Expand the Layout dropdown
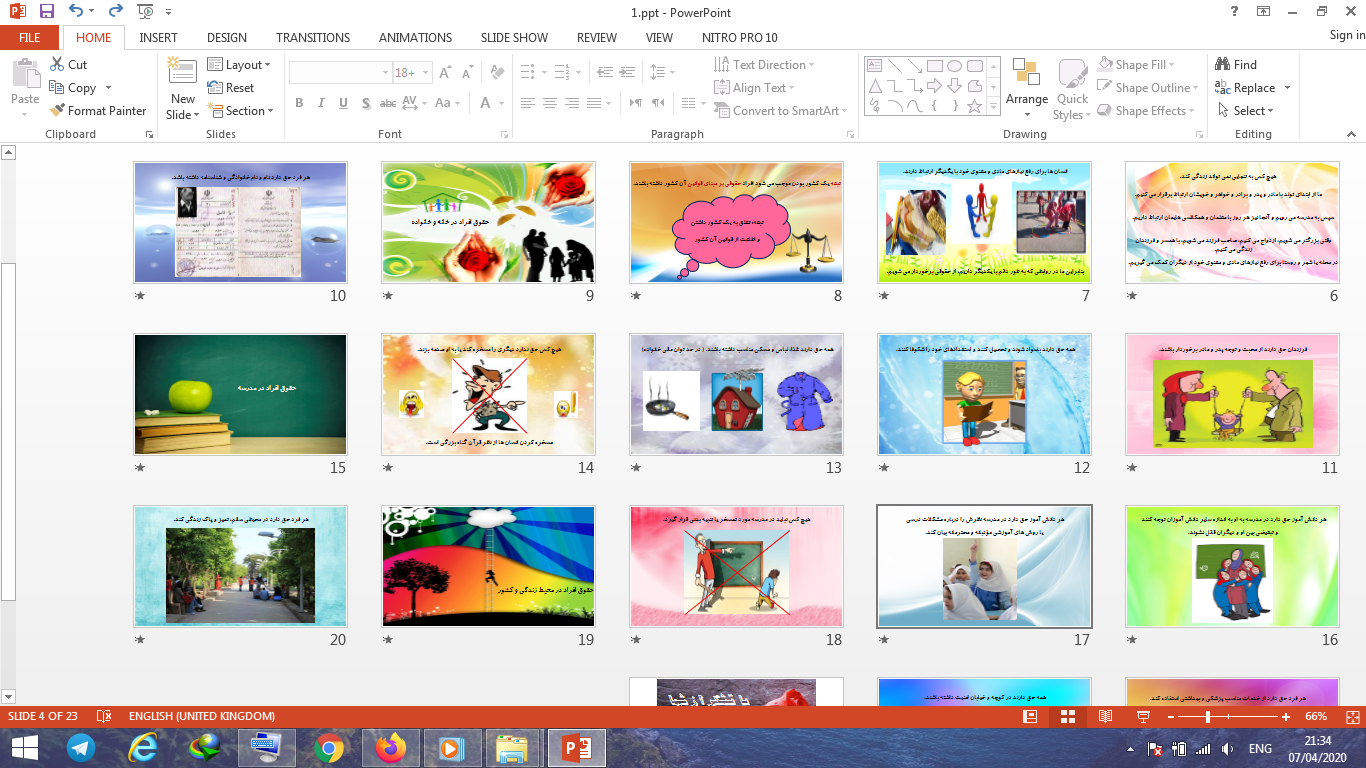 239,64
